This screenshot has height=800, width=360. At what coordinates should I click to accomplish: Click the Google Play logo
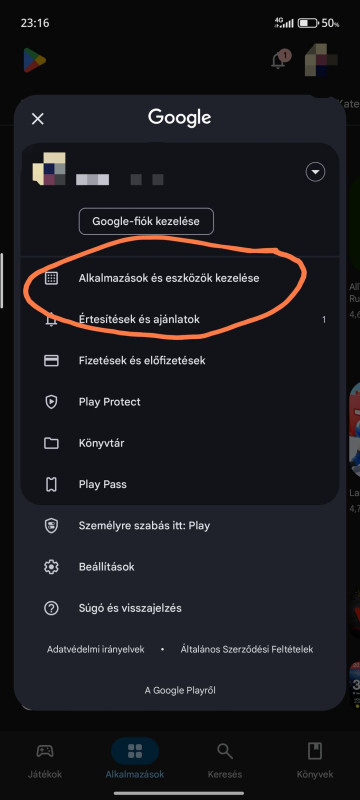coord(35,60)
